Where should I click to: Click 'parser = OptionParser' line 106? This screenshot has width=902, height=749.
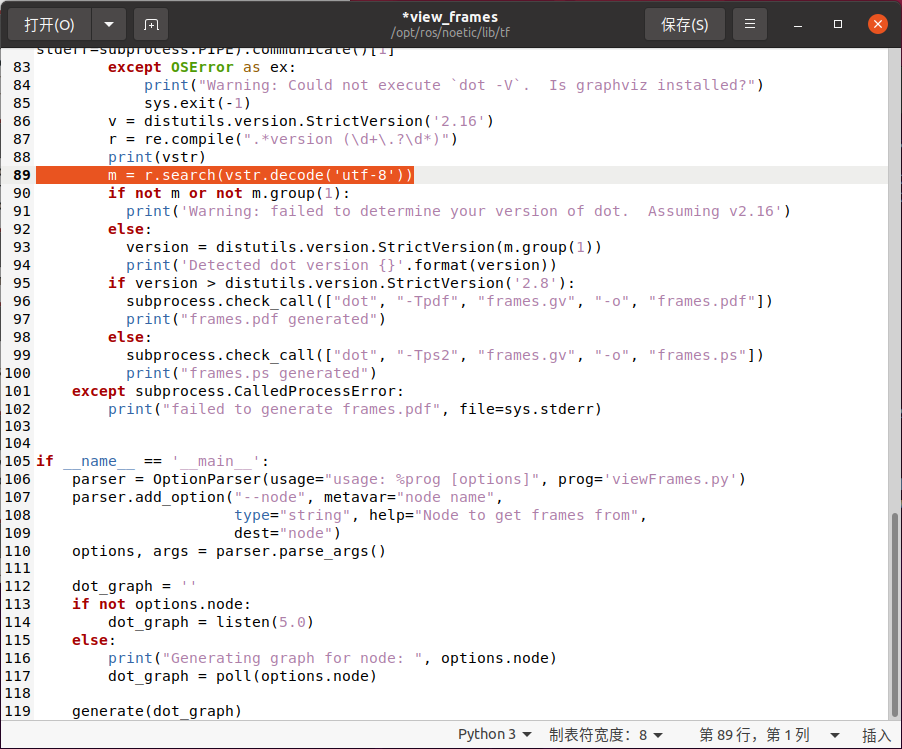pyautogui.click(x=408, y=479)
